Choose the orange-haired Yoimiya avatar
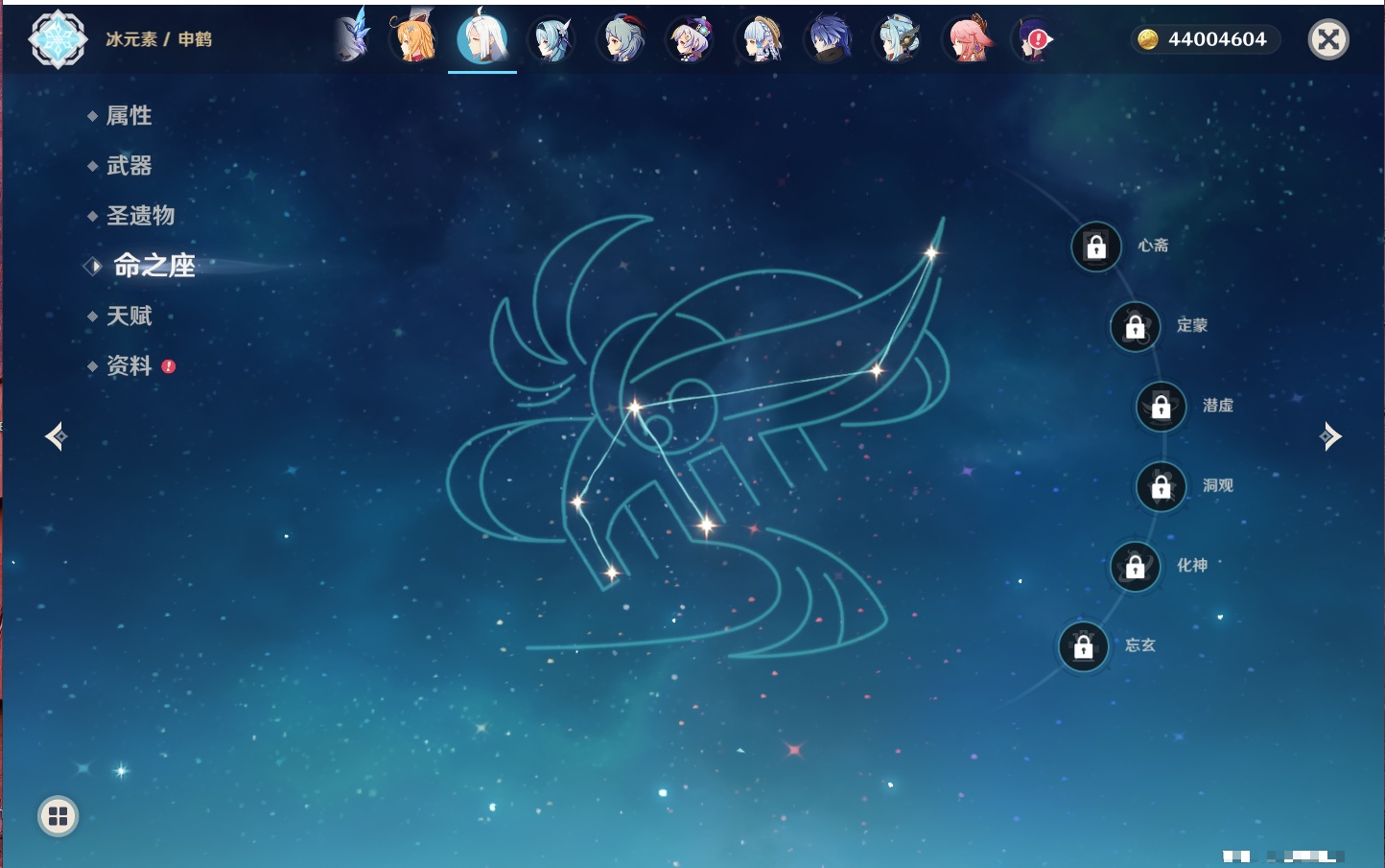 (414, 39)
